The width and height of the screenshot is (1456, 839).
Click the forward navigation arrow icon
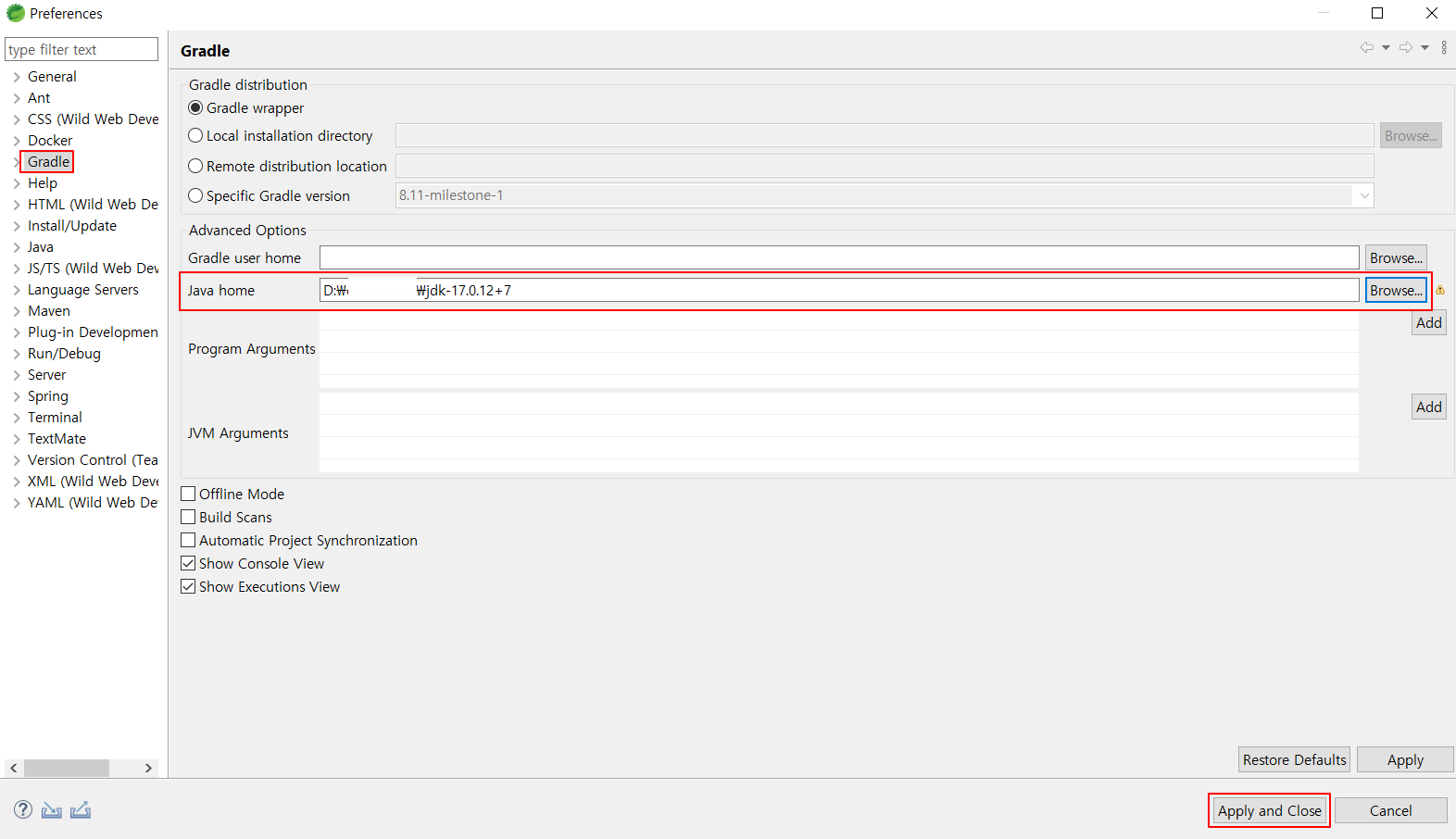tap(1406, 47)
